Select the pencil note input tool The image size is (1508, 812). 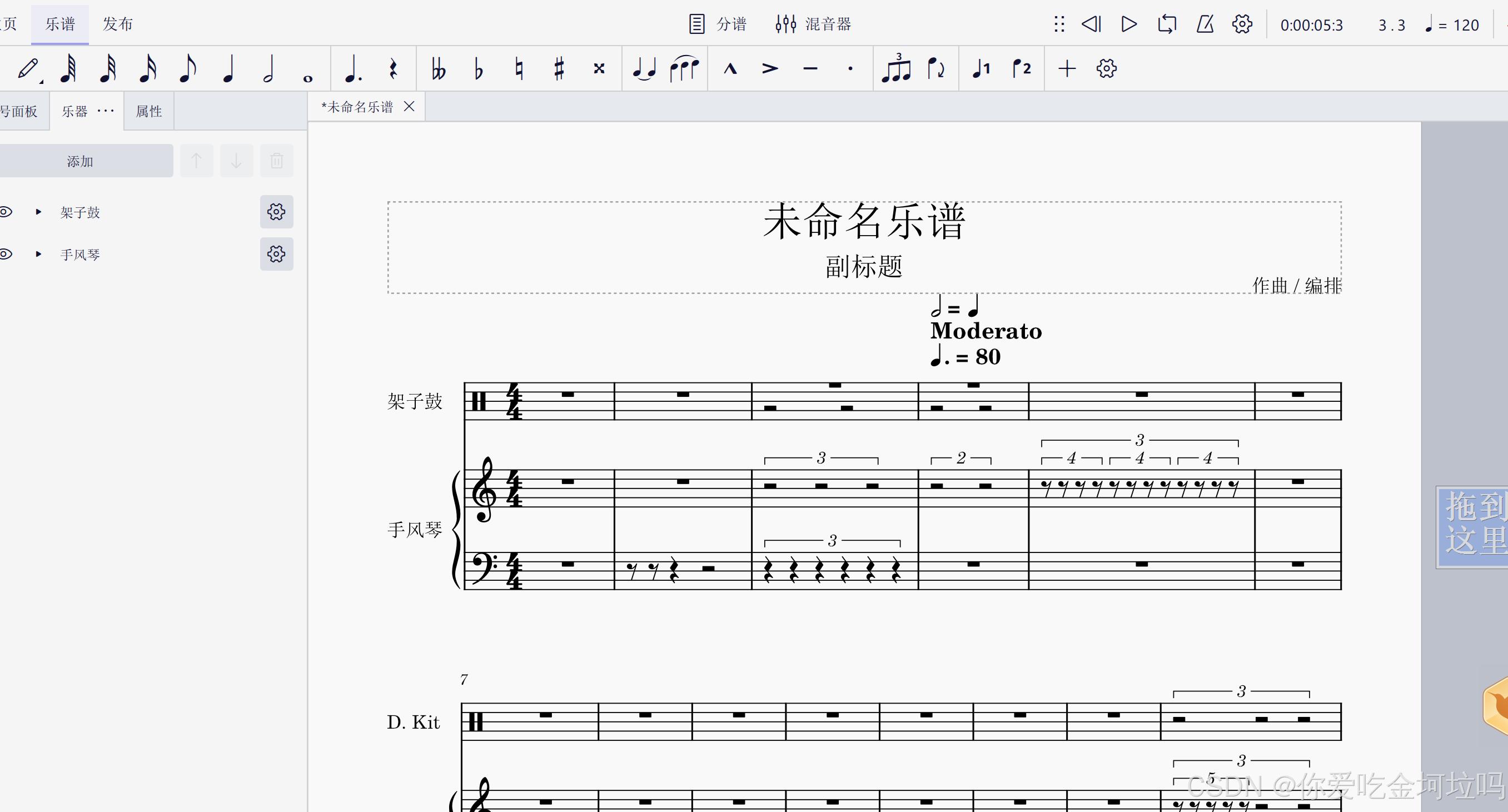27,68
